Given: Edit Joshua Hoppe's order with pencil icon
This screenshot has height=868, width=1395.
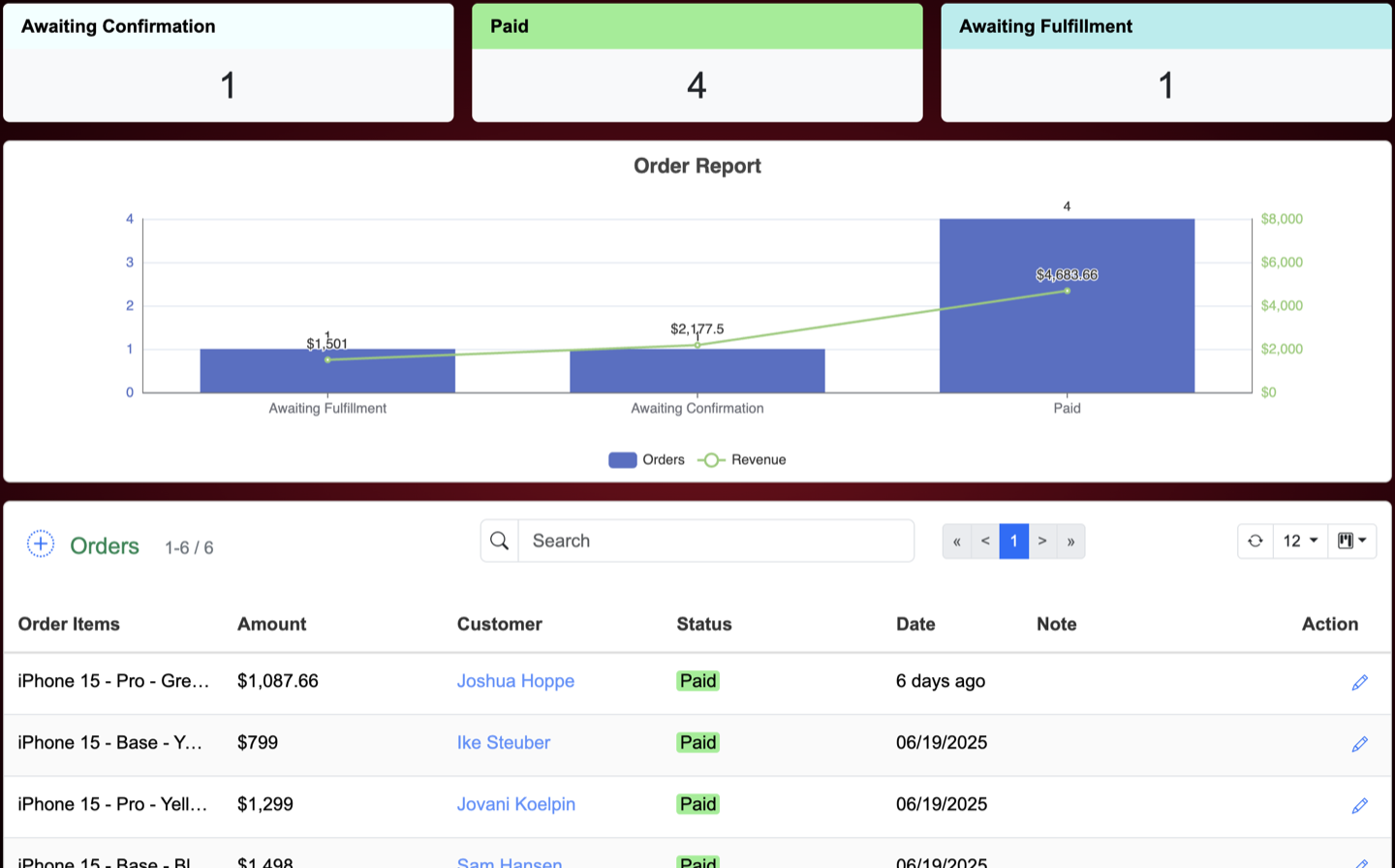Looking at the screenshot, I should click(1360, 683).
